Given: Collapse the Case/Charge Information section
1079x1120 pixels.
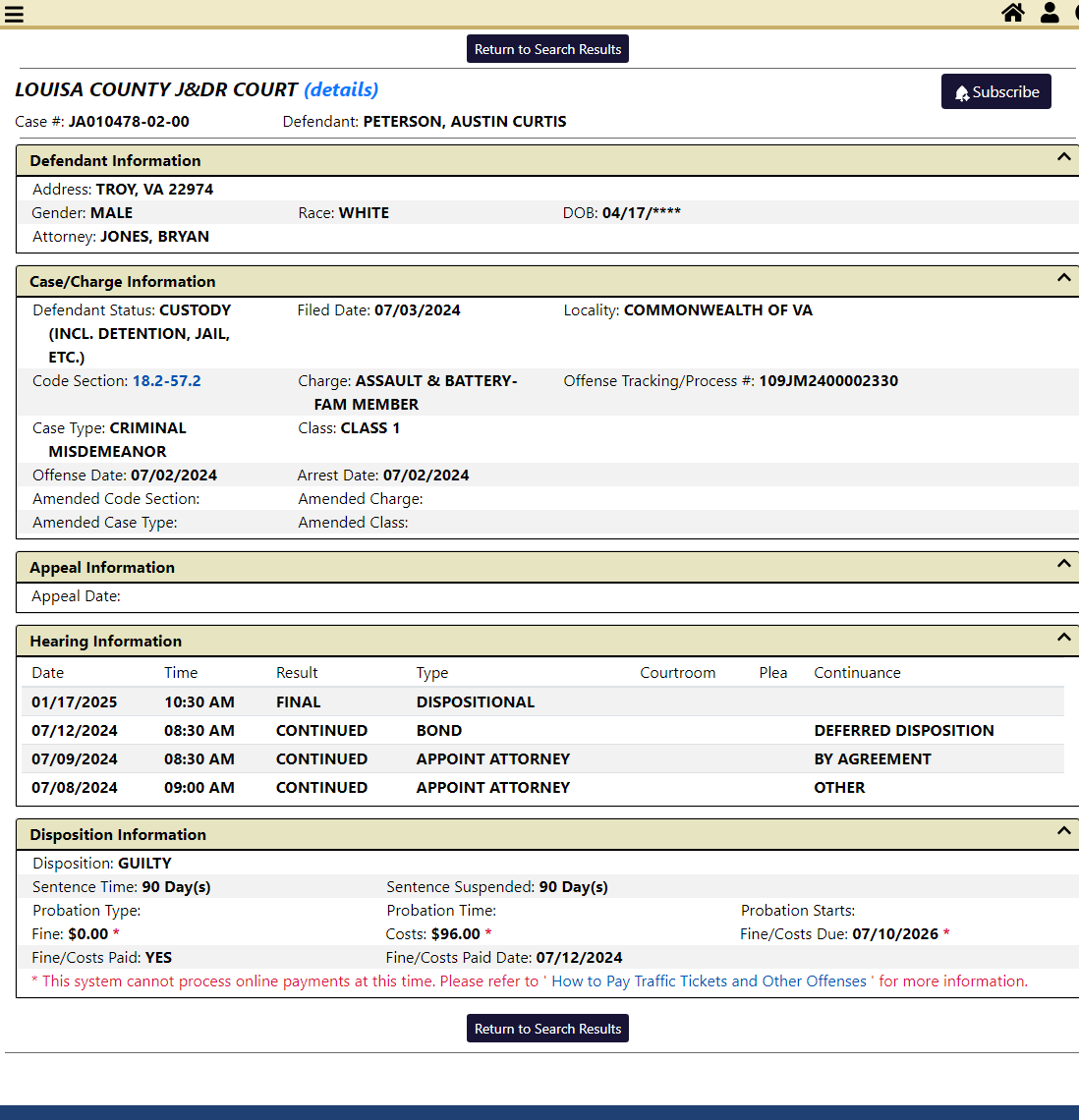Looking at the screenshot, I should pos(1063,278).
